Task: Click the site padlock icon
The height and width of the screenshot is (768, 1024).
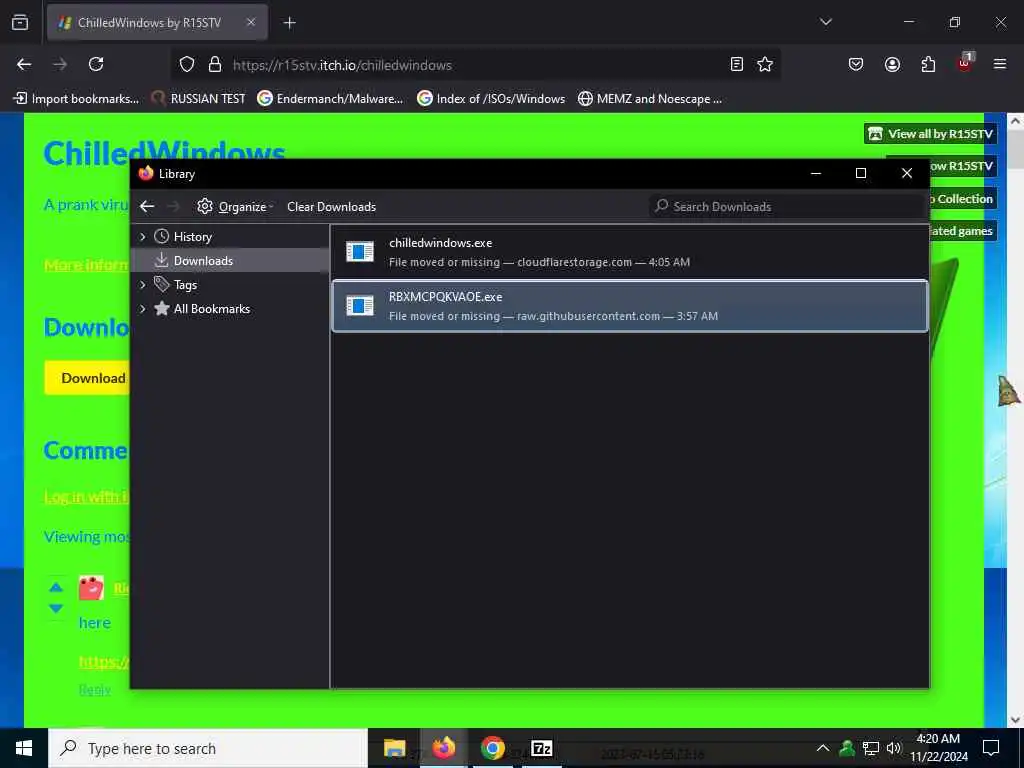Action: [214, 65]
